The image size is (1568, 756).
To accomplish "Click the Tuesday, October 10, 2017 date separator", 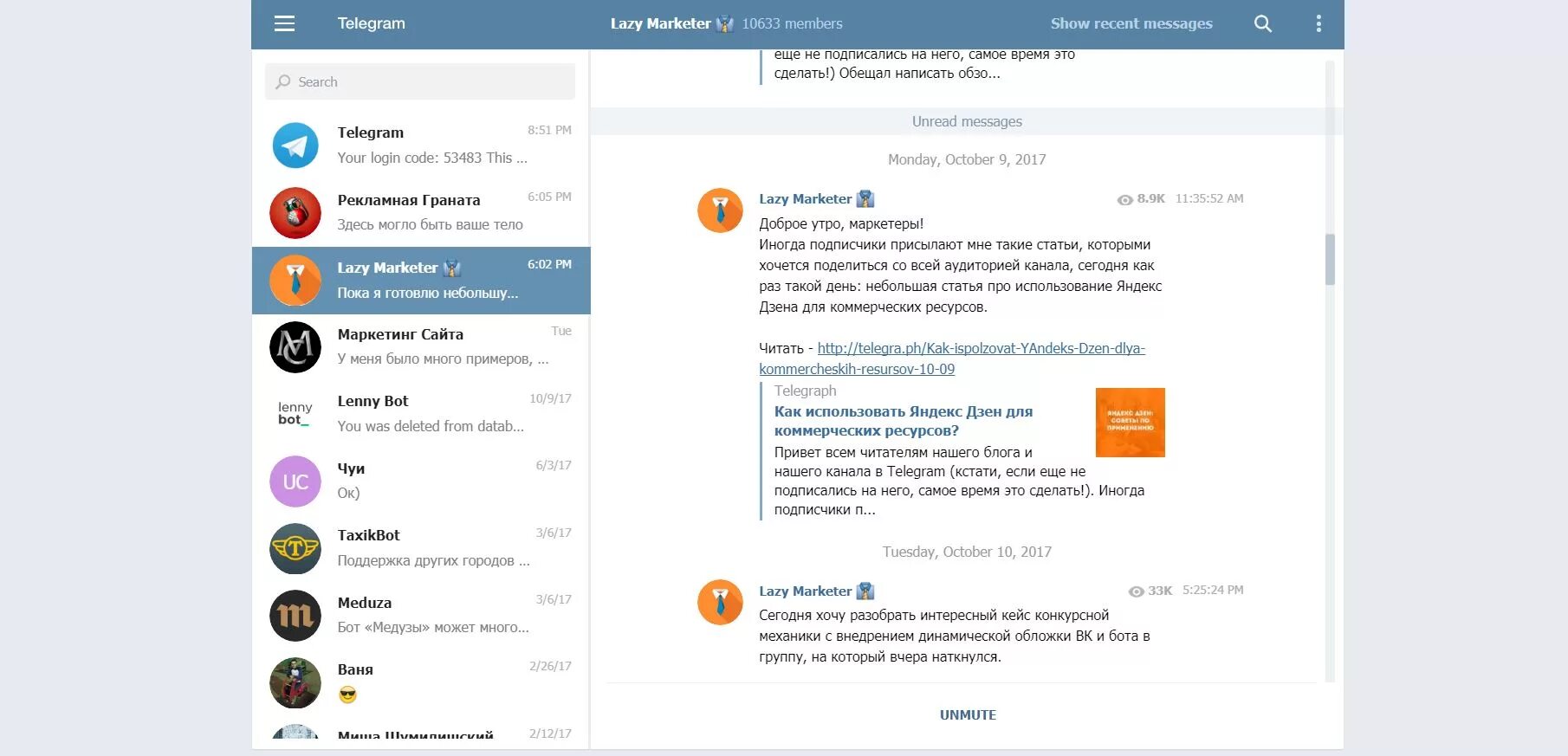I will pyautogui.click(x=967, y=552).
